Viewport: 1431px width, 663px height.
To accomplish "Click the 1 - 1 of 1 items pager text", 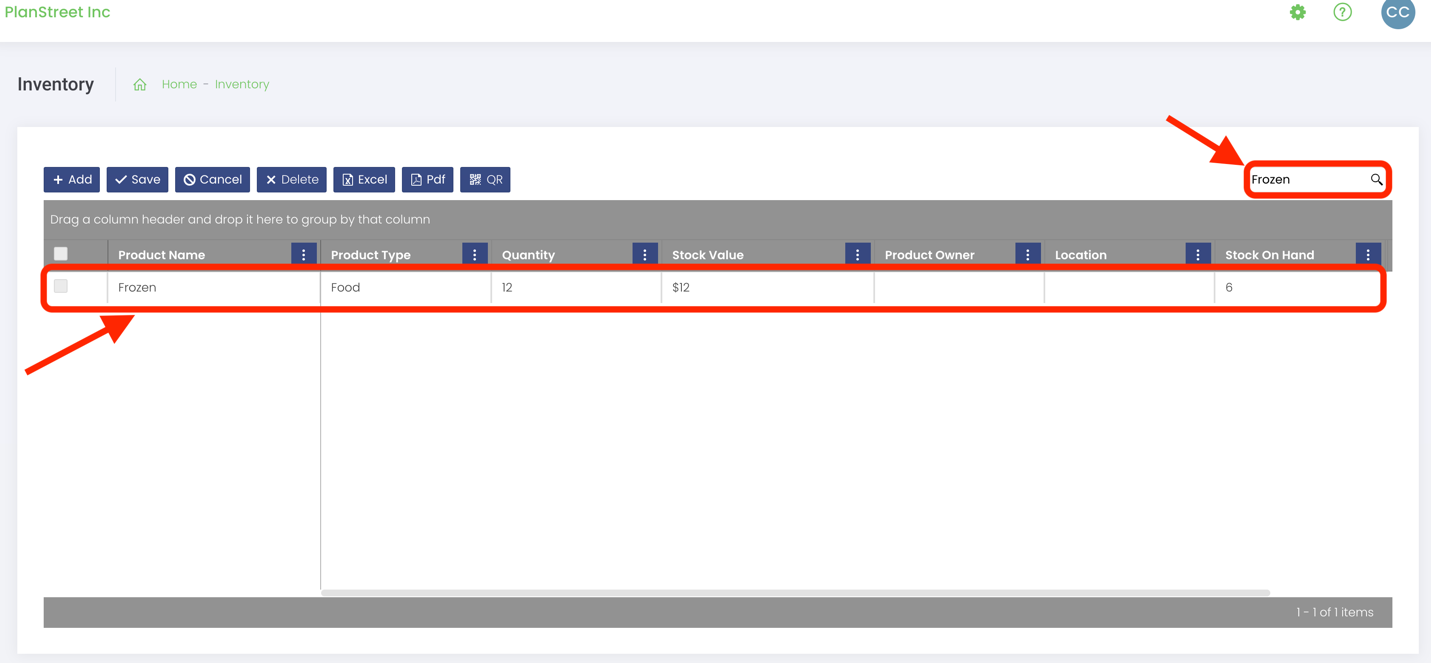I will (x=1334, y=612).
